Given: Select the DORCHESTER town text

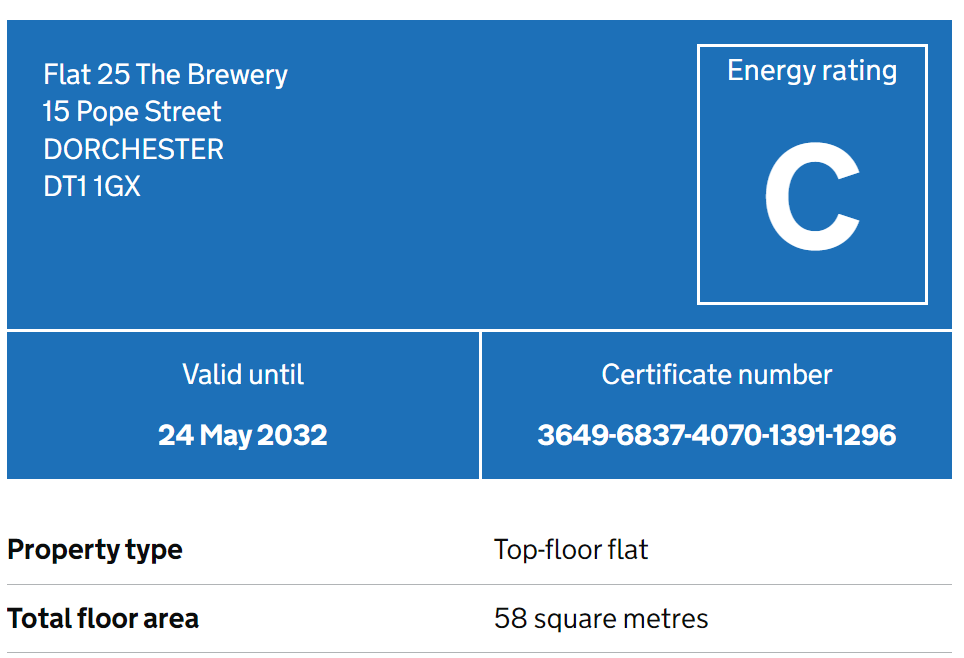Looking at the screenshot, I should click(x=133, y=149).
